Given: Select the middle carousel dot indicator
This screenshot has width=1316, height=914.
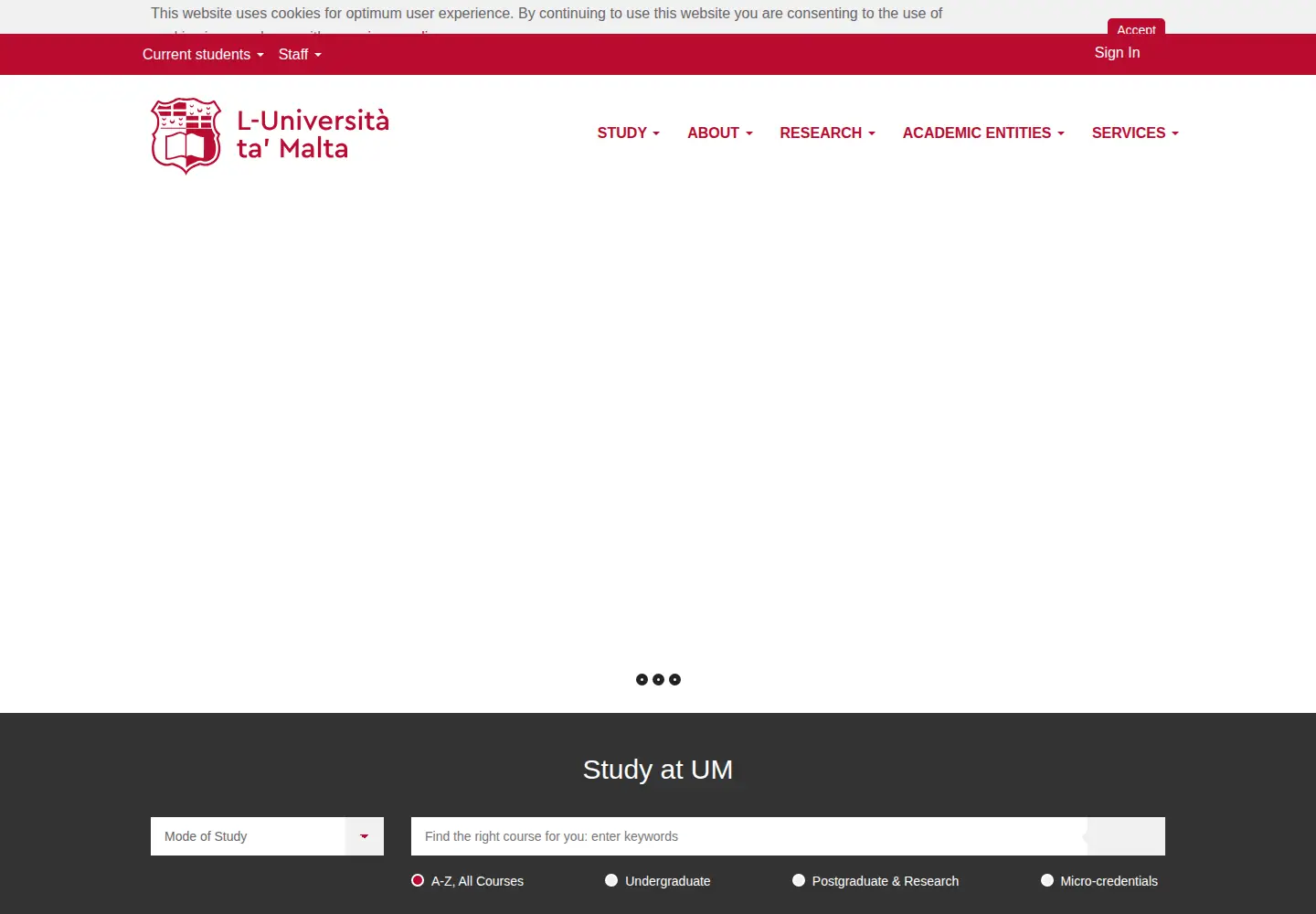Looking at the screenshot, I should point(658,679).
